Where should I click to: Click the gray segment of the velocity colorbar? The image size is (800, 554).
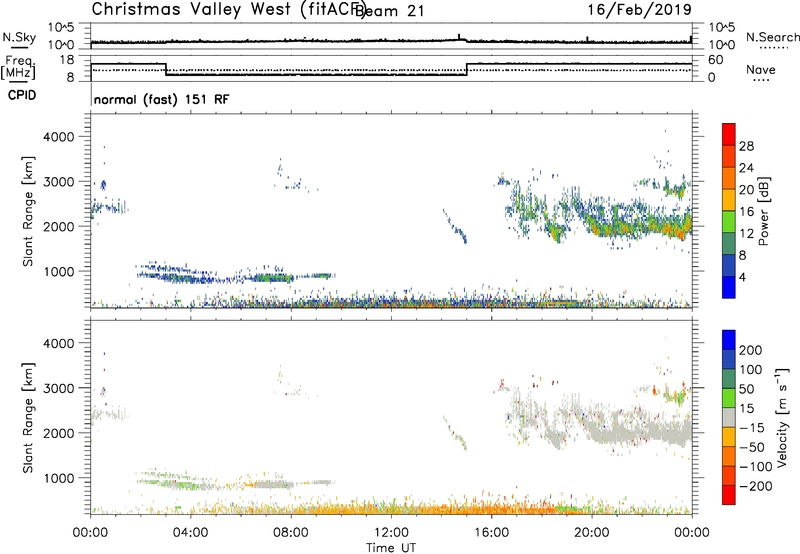click(x=729, y=418)
